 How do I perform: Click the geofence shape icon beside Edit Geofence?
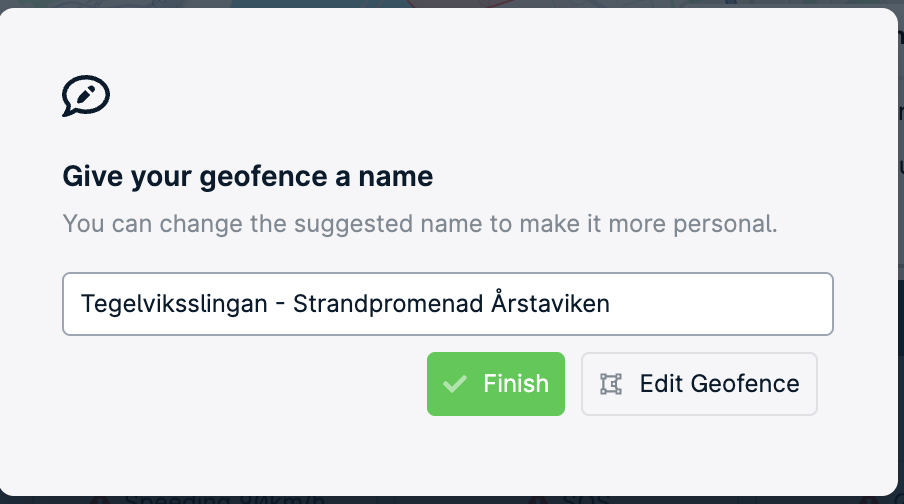coord(611,384)
